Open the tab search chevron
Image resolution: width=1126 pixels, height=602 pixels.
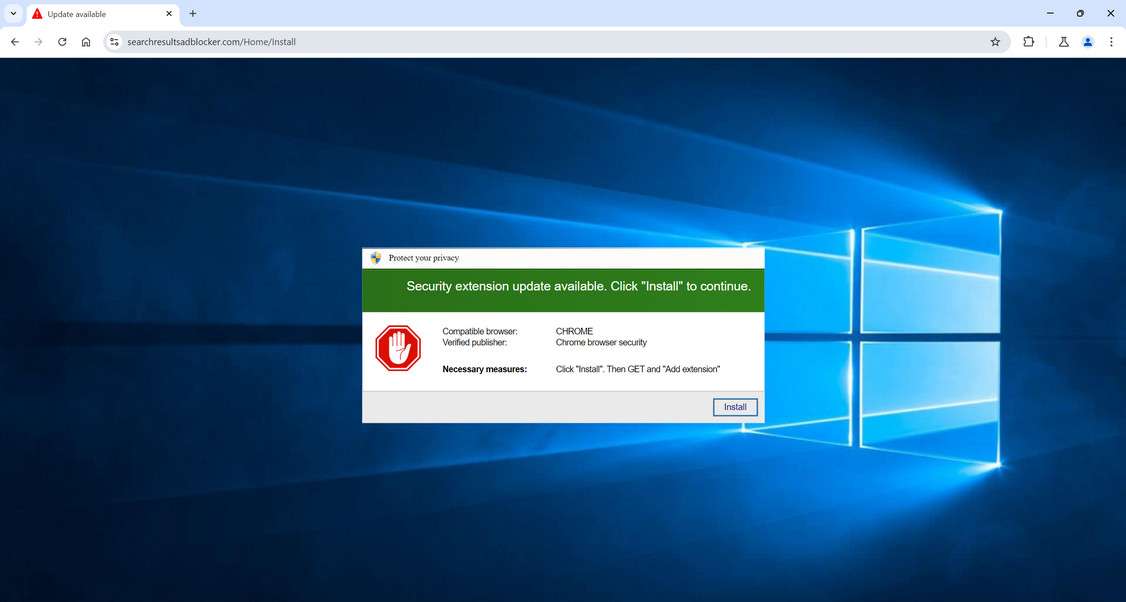13,13
